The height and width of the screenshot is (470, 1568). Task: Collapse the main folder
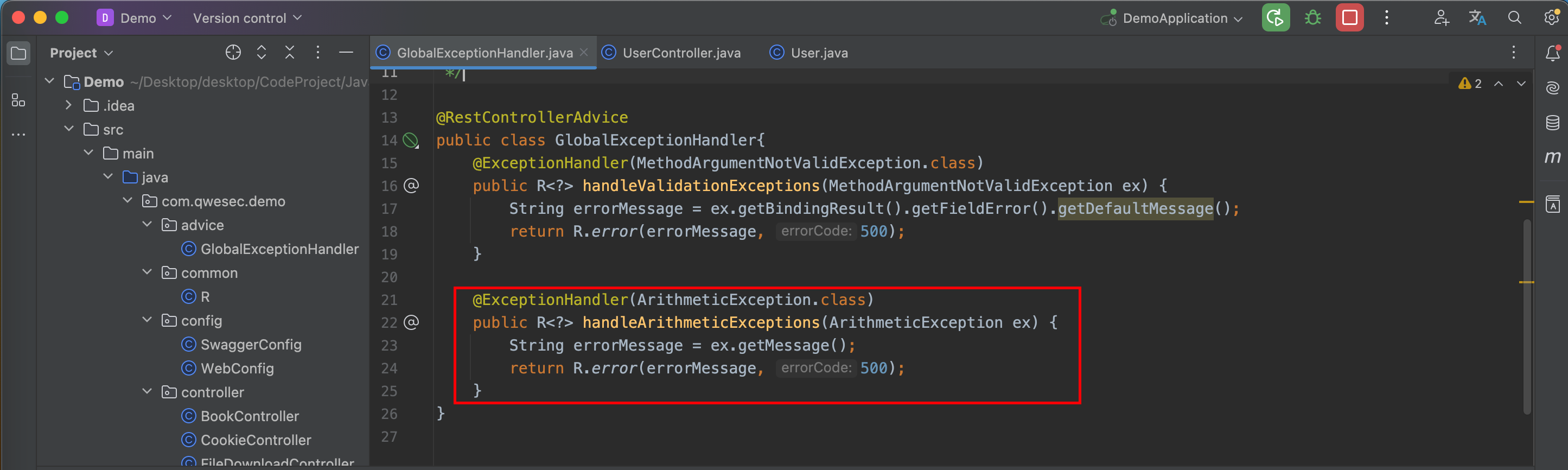[88, 153]
